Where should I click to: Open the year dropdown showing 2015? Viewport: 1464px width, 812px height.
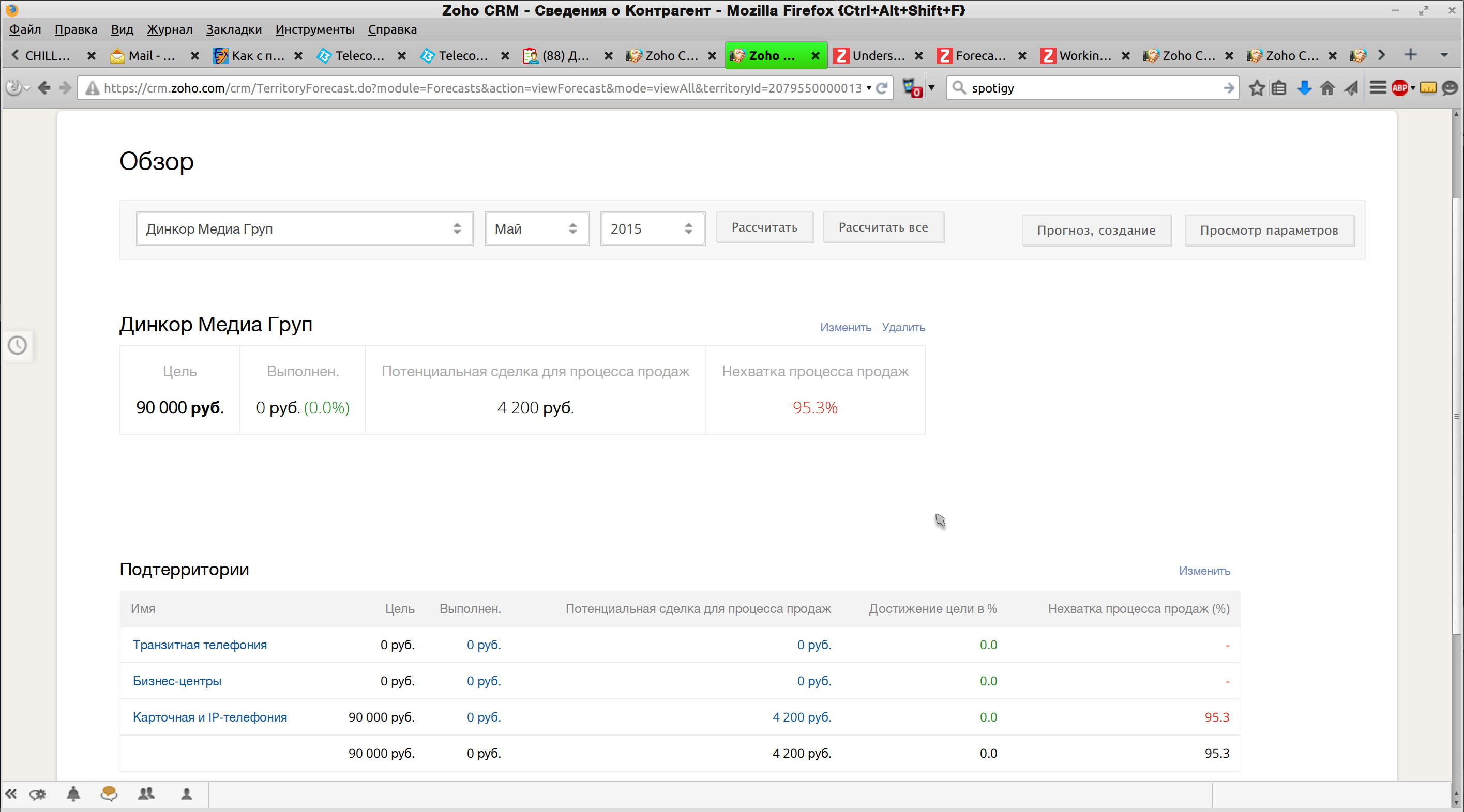pyautogui.click(x=653, y=228)
